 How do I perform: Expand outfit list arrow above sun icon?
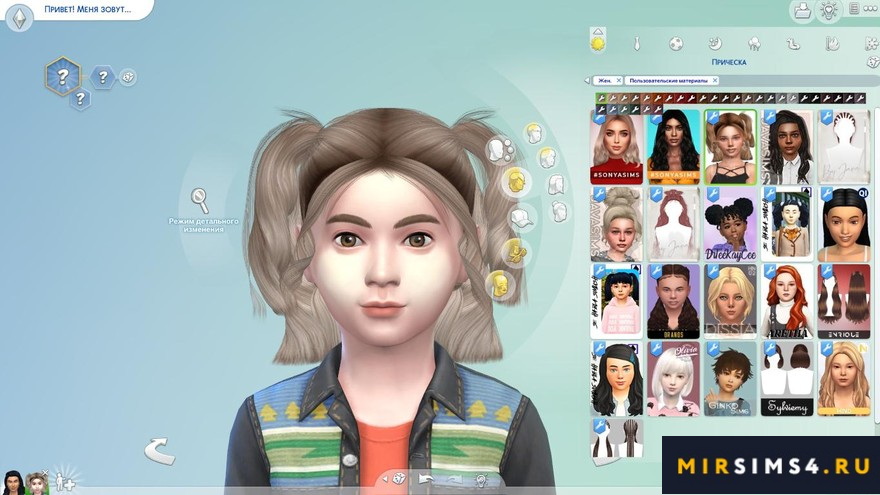(598, 31)
